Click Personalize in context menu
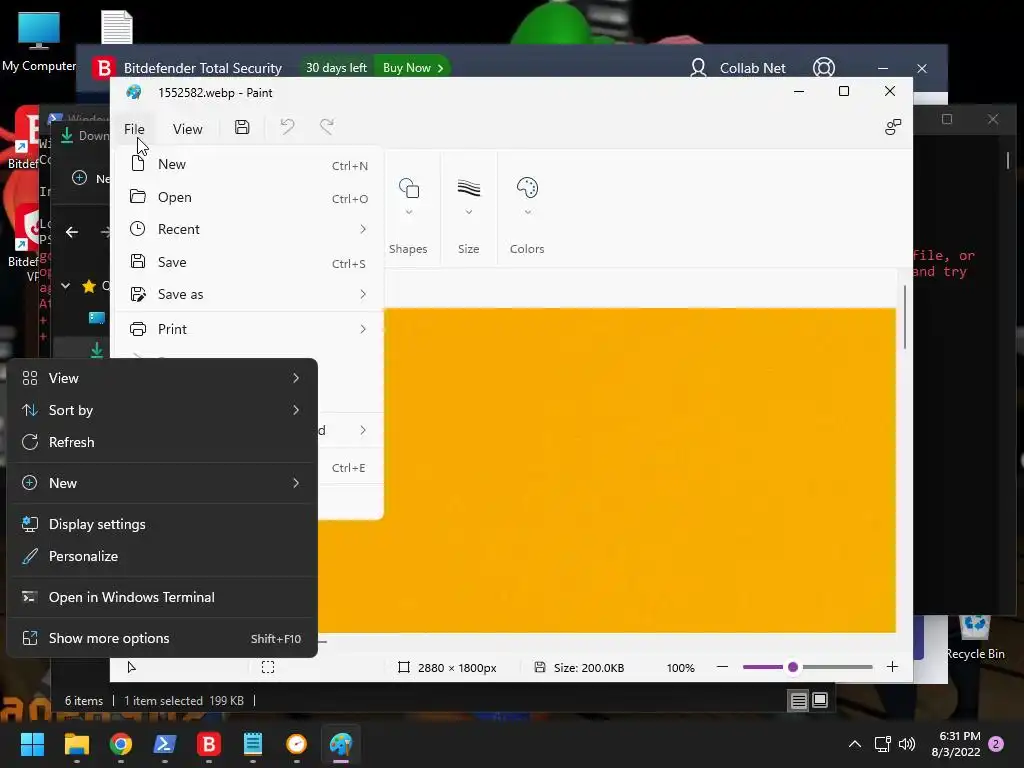Viewport: 1024px width, 768px height. pos(162,556)
